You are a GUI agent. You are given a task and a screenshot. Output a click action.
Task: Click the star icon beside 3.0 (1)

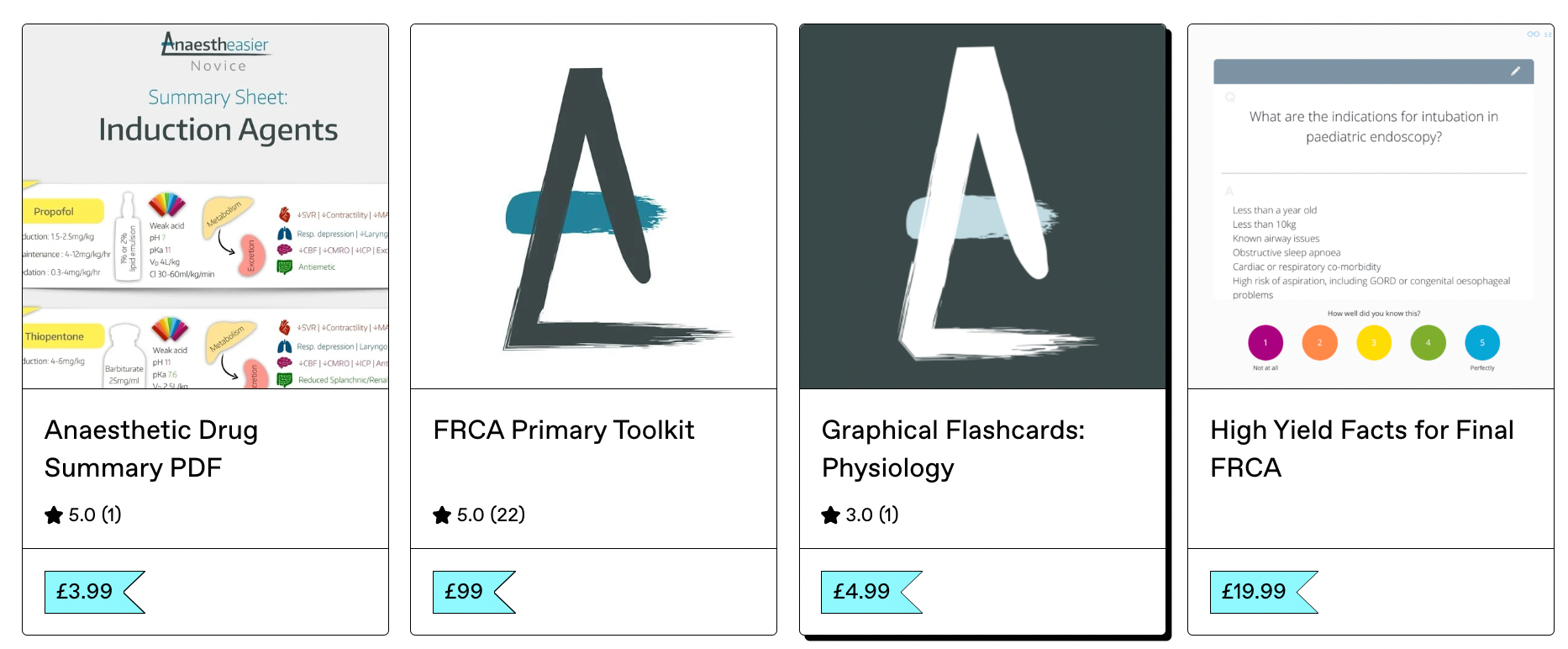click(831, 514)
